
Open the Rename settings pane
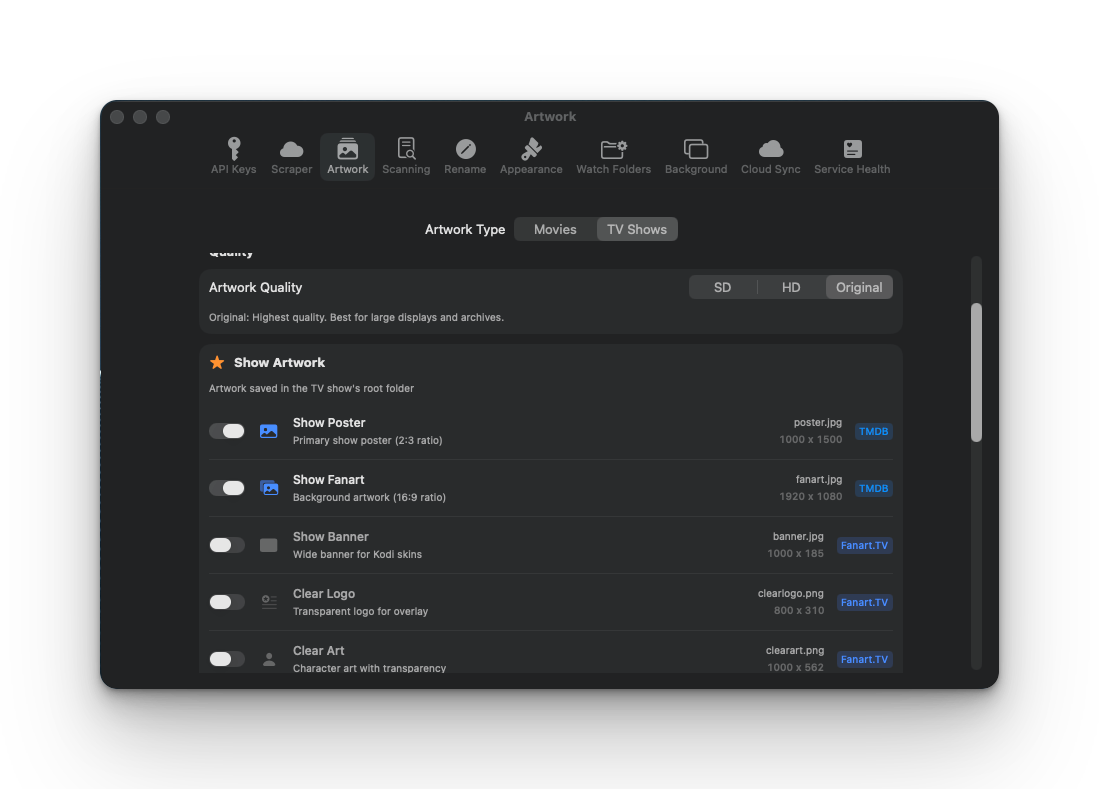465,157
